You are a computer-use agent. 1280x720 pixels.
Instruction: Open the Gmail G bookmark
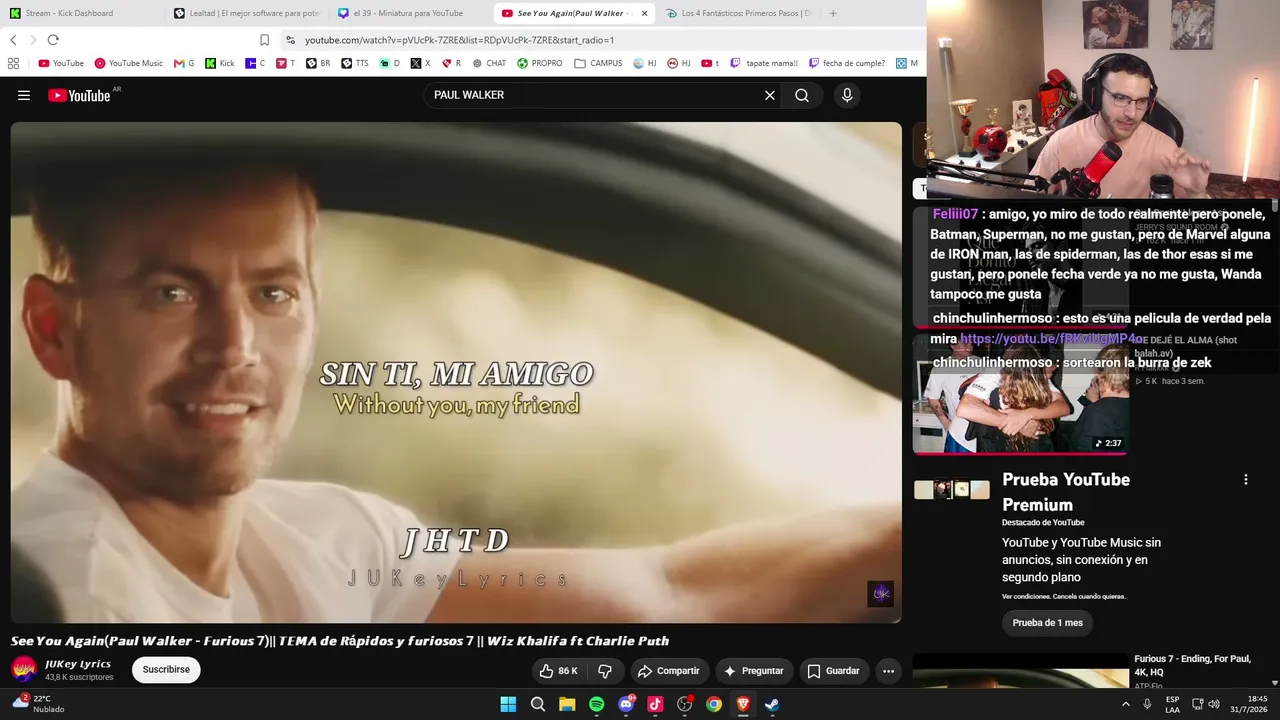(184, 63)
